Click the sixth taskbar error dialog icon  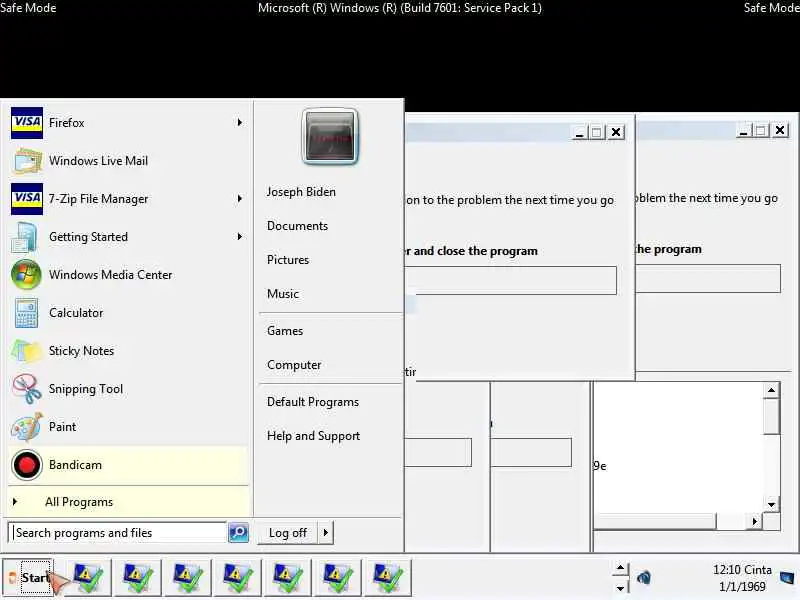[x=338, y=578]
